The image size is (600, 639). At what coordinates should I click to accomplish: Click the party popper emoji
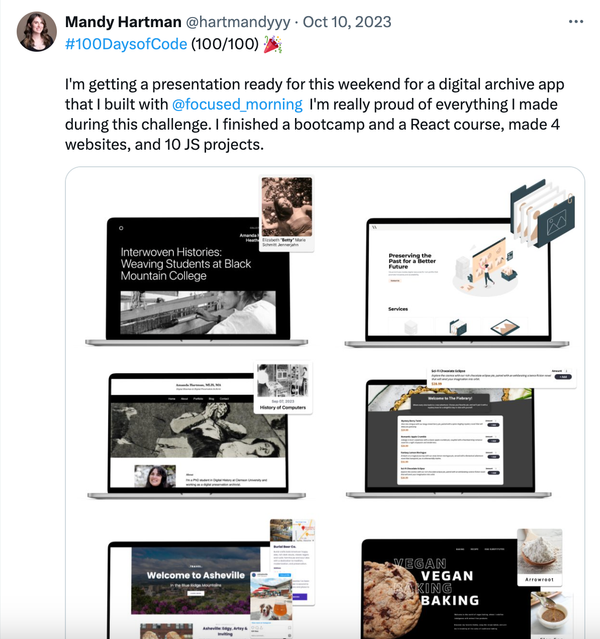(x=273, y=44)
